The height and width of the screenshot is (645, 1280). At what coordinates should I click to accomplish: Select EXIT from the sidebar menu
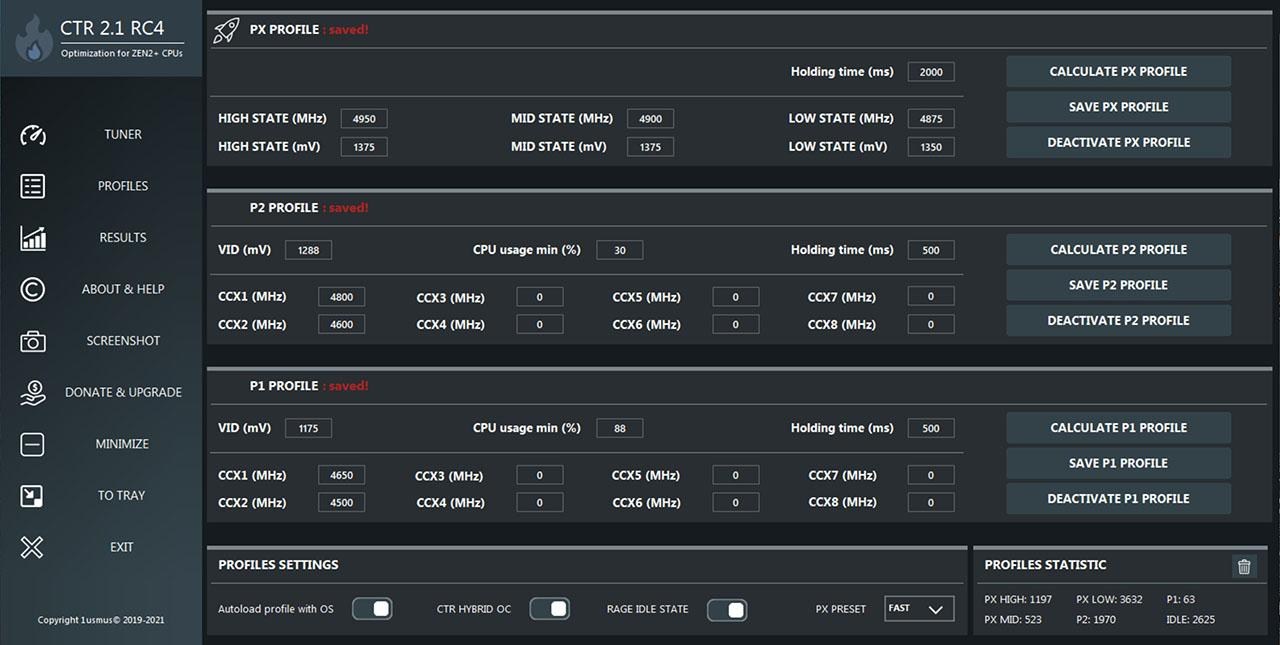(32, 547)
